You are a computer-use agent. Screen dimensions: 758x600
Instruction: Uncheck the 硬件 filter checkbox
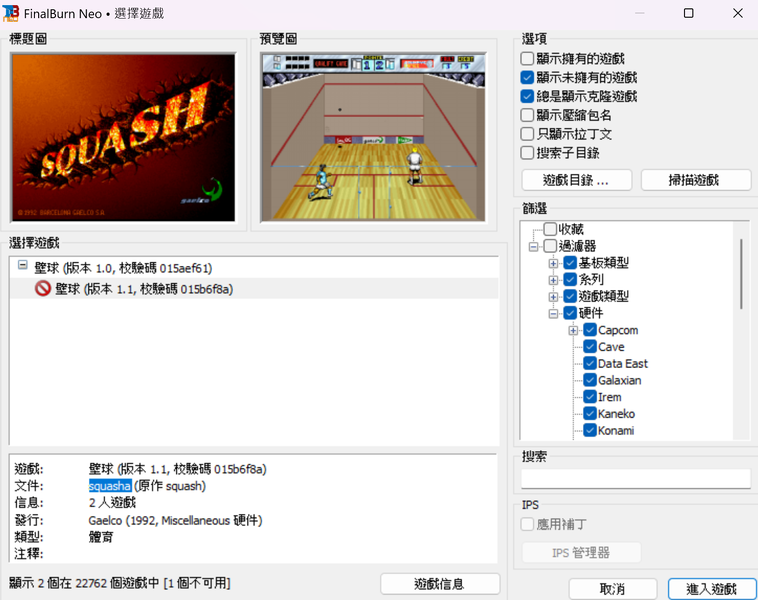click(570, 313)
